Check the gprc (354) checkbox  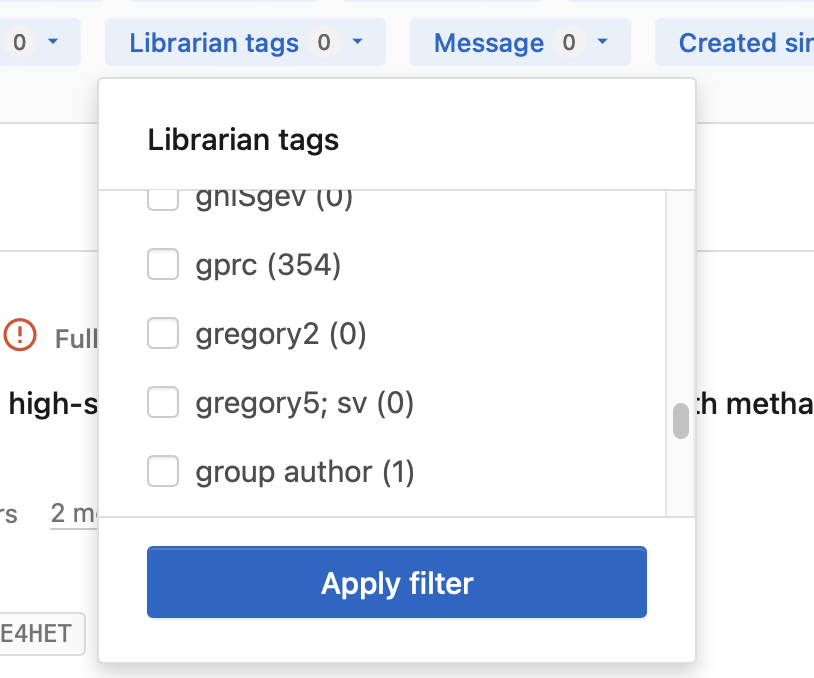(x=163, y=264)
